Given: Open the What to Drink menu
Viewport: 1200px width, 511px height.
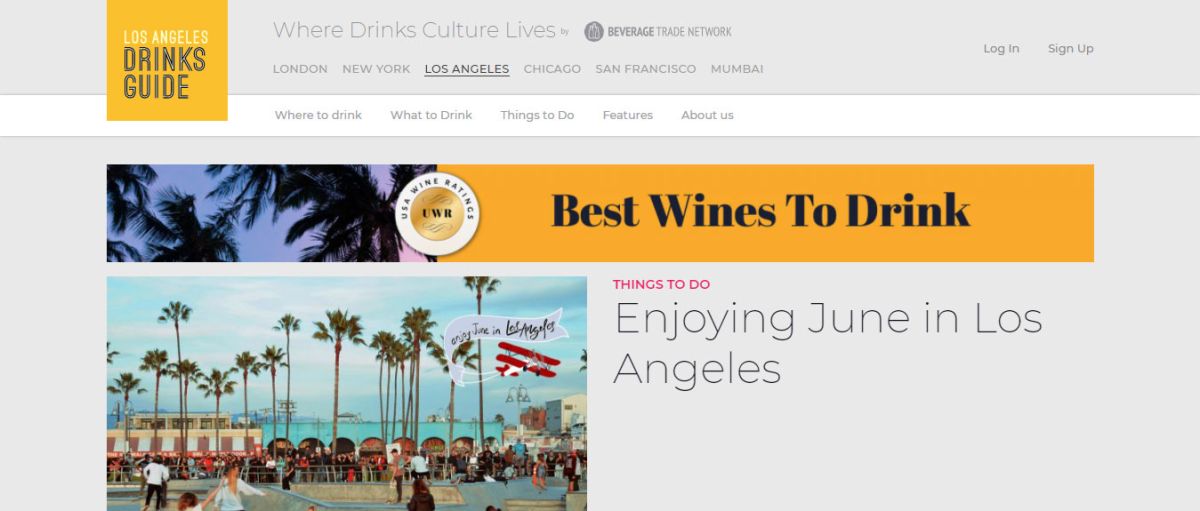Looking at the screenshot, I should tap(431, 115).
